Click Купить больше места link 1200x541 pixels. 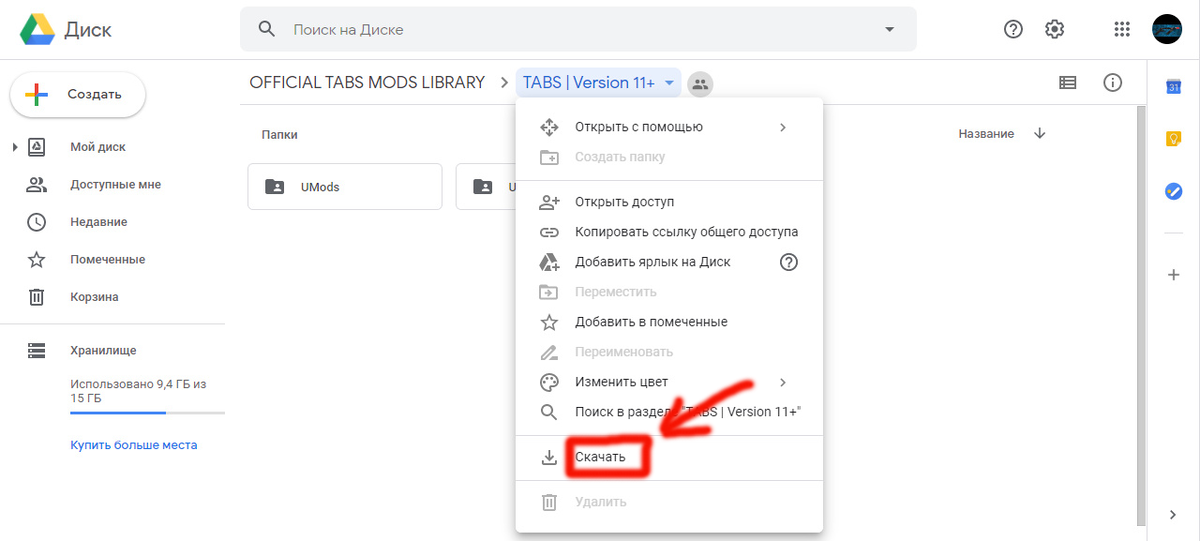[x=133, y=445]
